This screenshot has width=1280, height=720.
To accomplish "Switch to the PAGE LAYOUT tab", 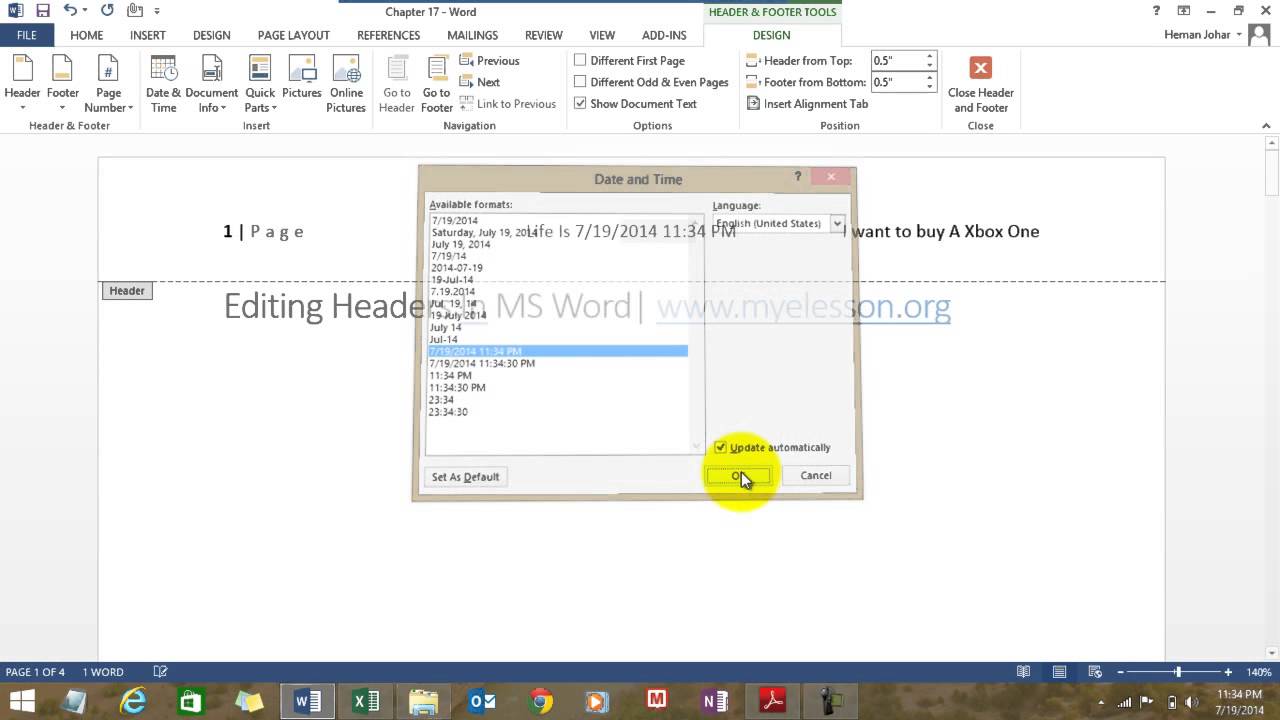I will pos(294,35).
